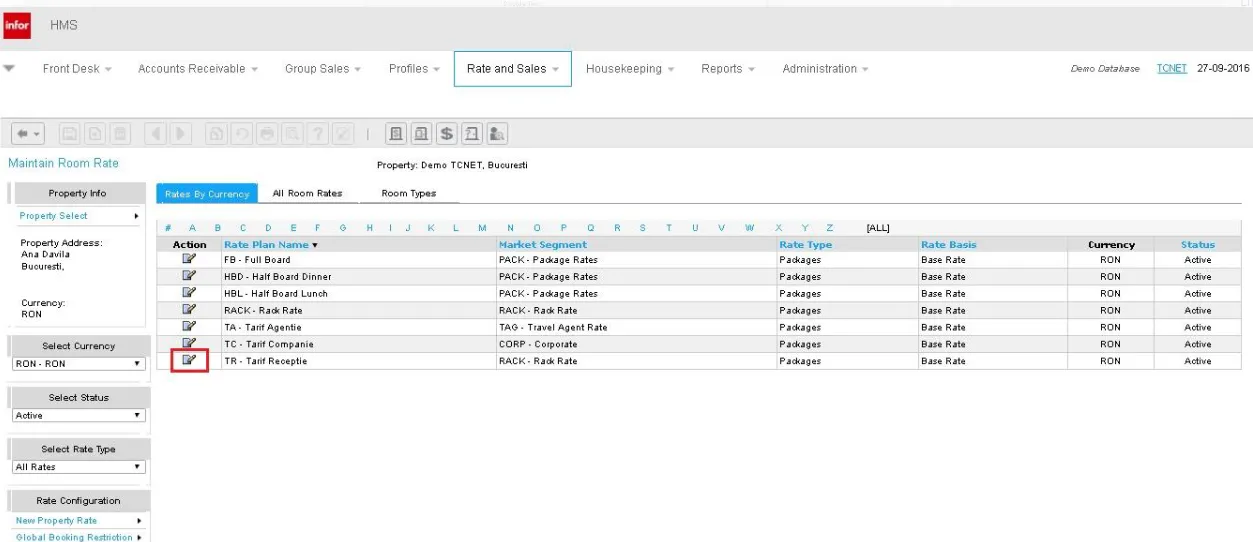
Task: Expand the Group Sales menu
Action: [323, 69]
